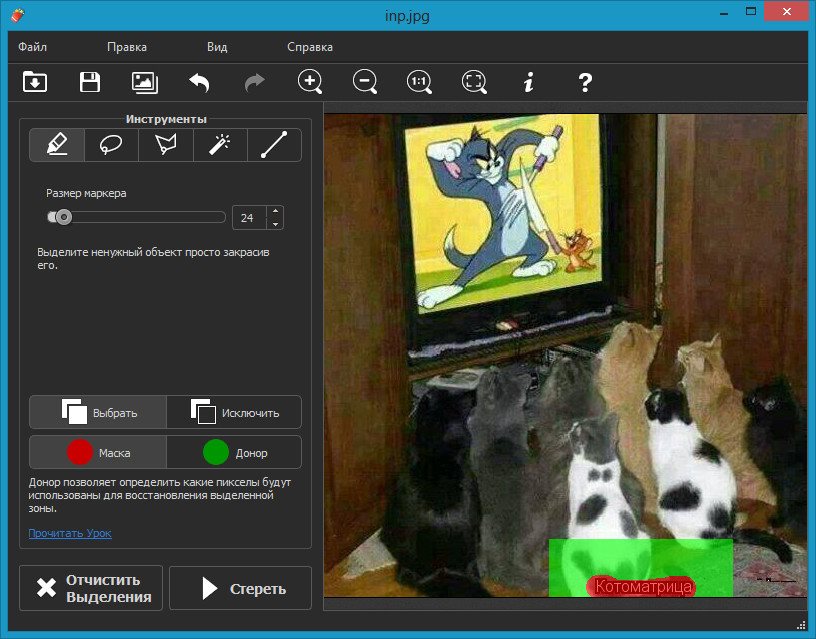Open the Прочитать Урок link
This screenshot has height=639, width=816.
(70, 533)
